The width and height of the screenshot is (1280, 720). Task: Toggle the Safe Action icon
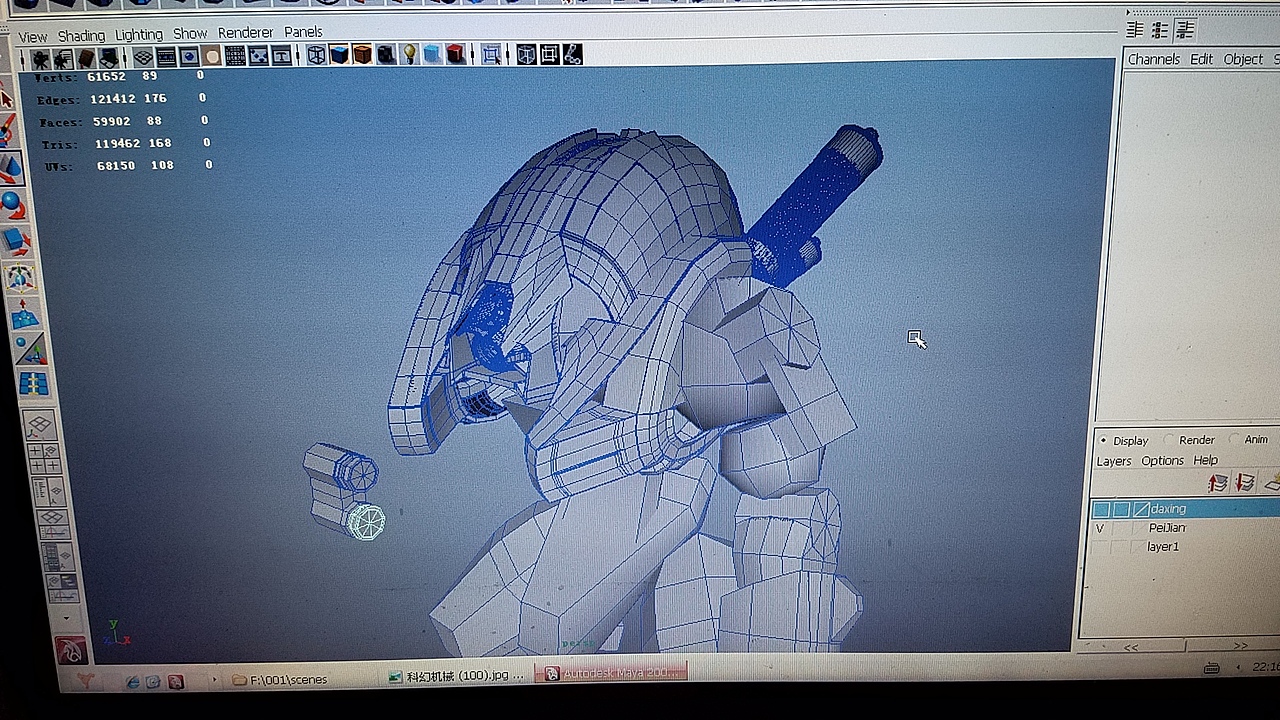(258, 56)
